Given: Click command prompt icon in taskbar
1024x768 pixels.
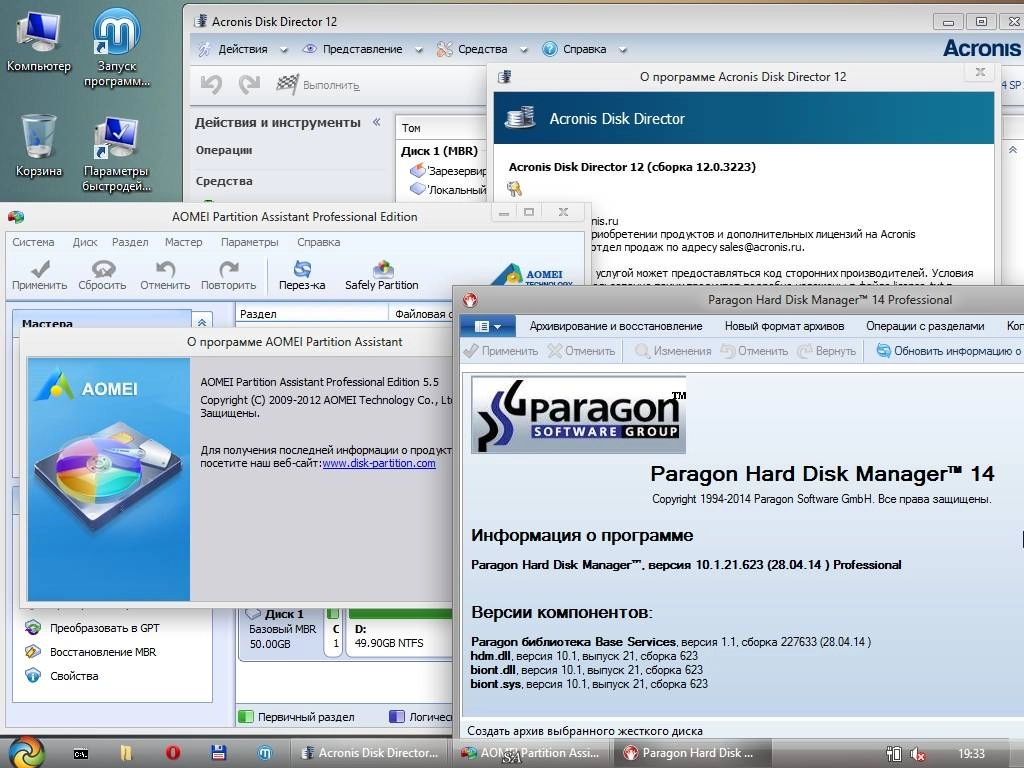Looking at the screenshot, I should [x=80, y=754].
